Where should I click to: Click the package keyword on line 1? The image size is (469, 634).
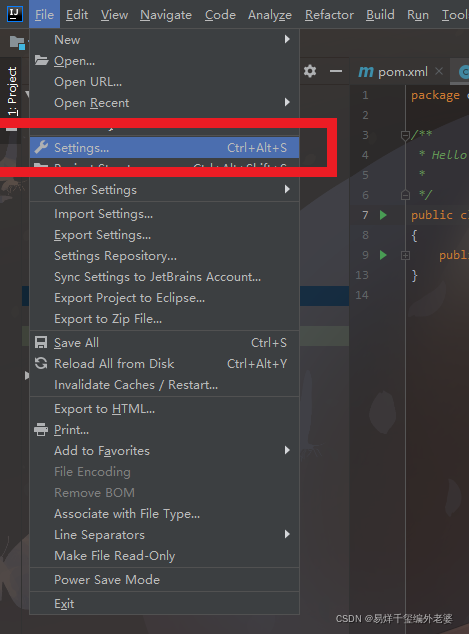(435, 95)
